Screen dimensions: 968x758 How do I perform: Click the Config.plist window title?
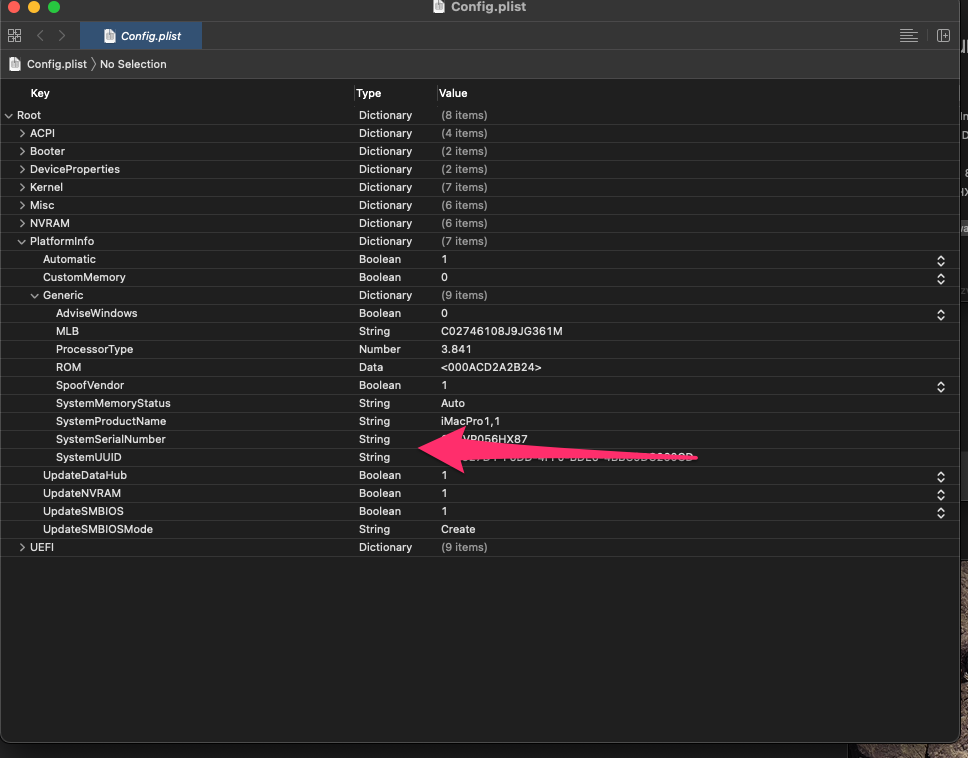click(488, 7)
